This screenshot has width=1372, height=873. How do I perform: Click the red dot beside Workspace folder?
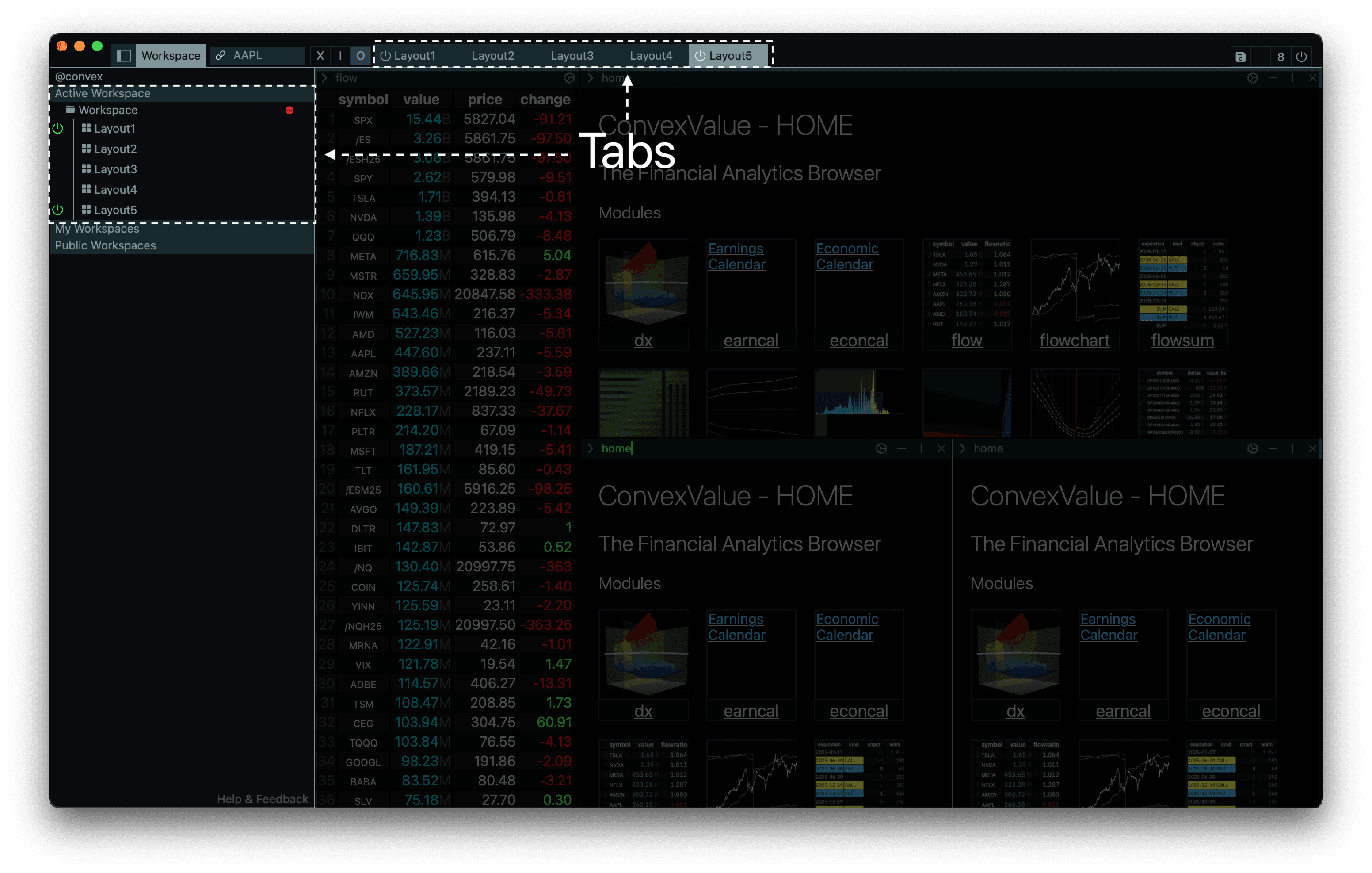point(290,110)
